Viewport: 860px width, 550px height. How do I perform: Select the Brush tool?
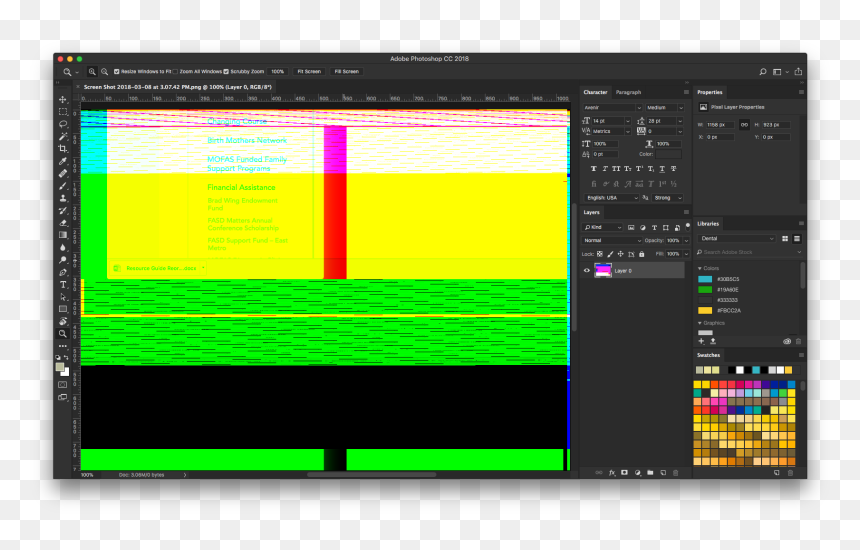63,186
